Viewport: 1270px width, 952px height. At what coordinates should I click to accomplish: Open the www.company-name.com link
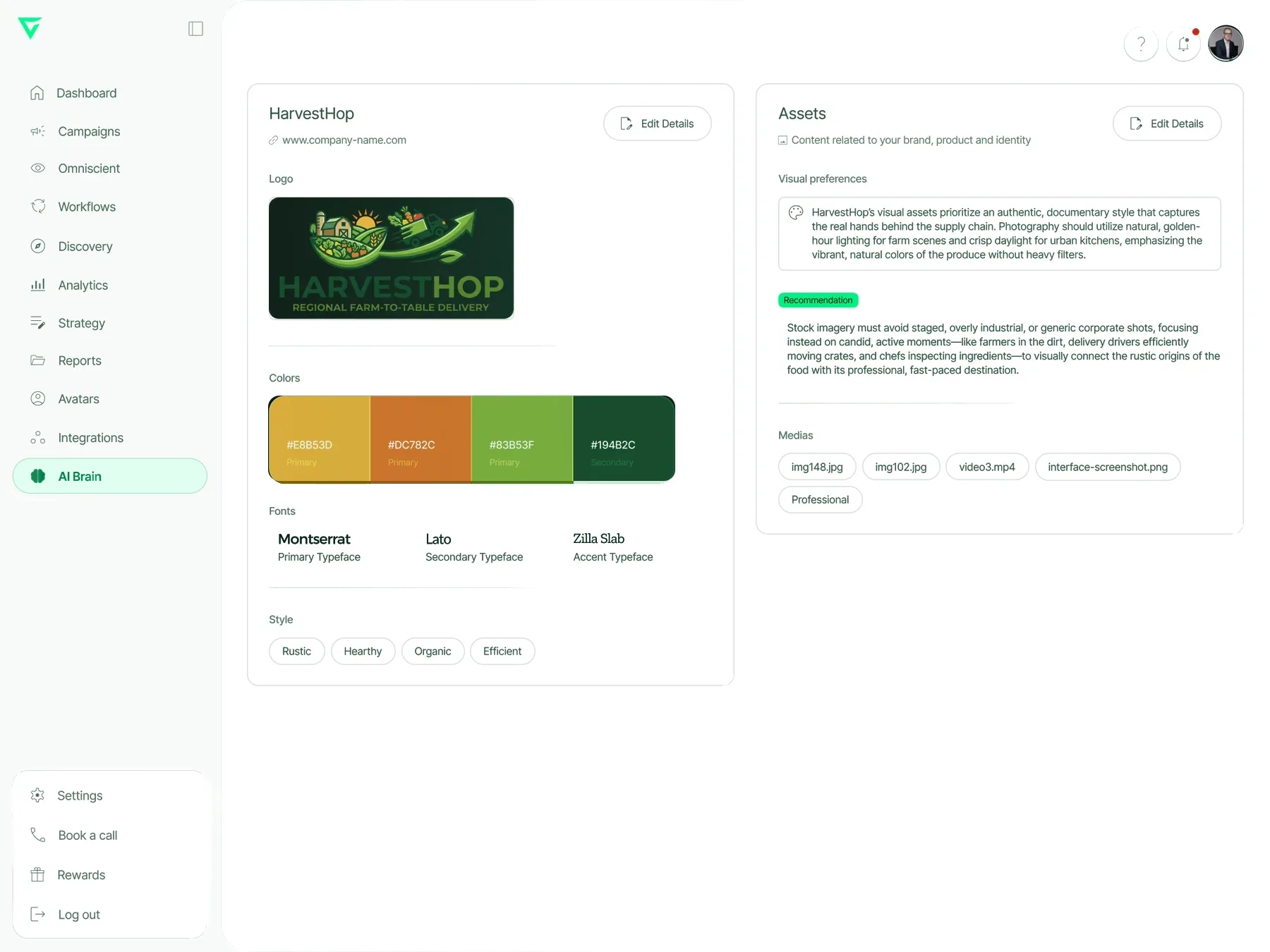pos(344,140)
